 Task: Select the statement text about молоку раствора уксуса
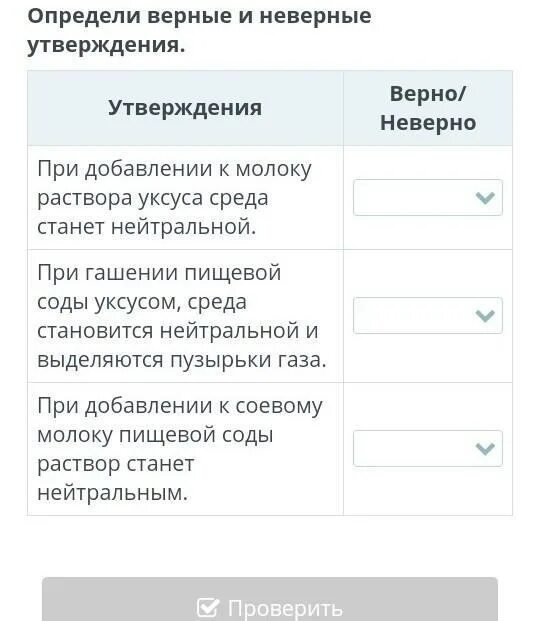174,198
